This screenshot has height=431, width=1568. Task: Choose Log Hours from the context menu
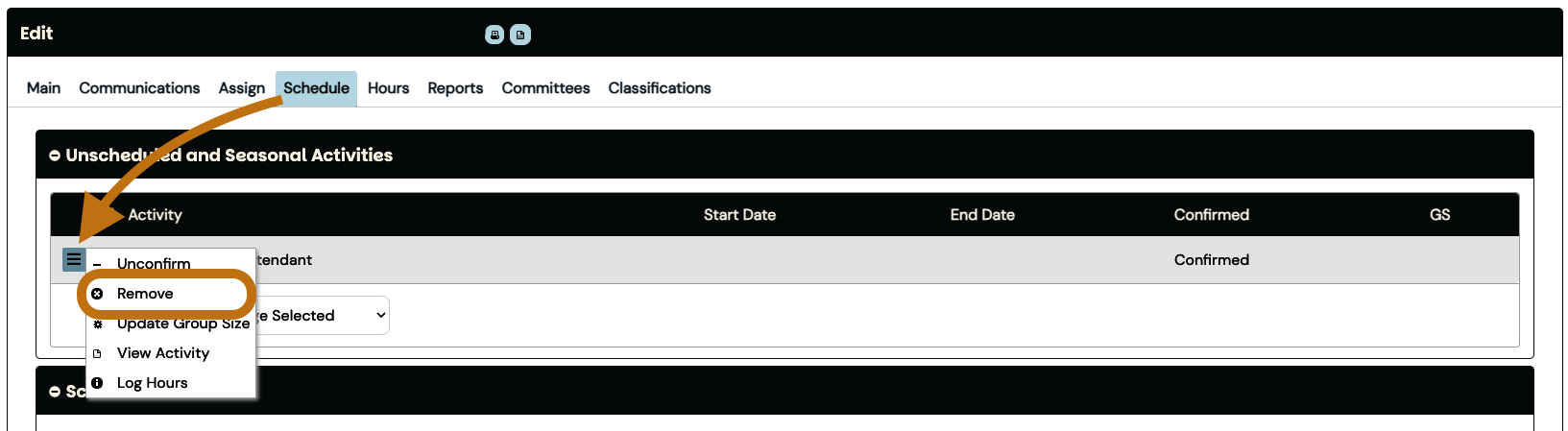point(153,383)
